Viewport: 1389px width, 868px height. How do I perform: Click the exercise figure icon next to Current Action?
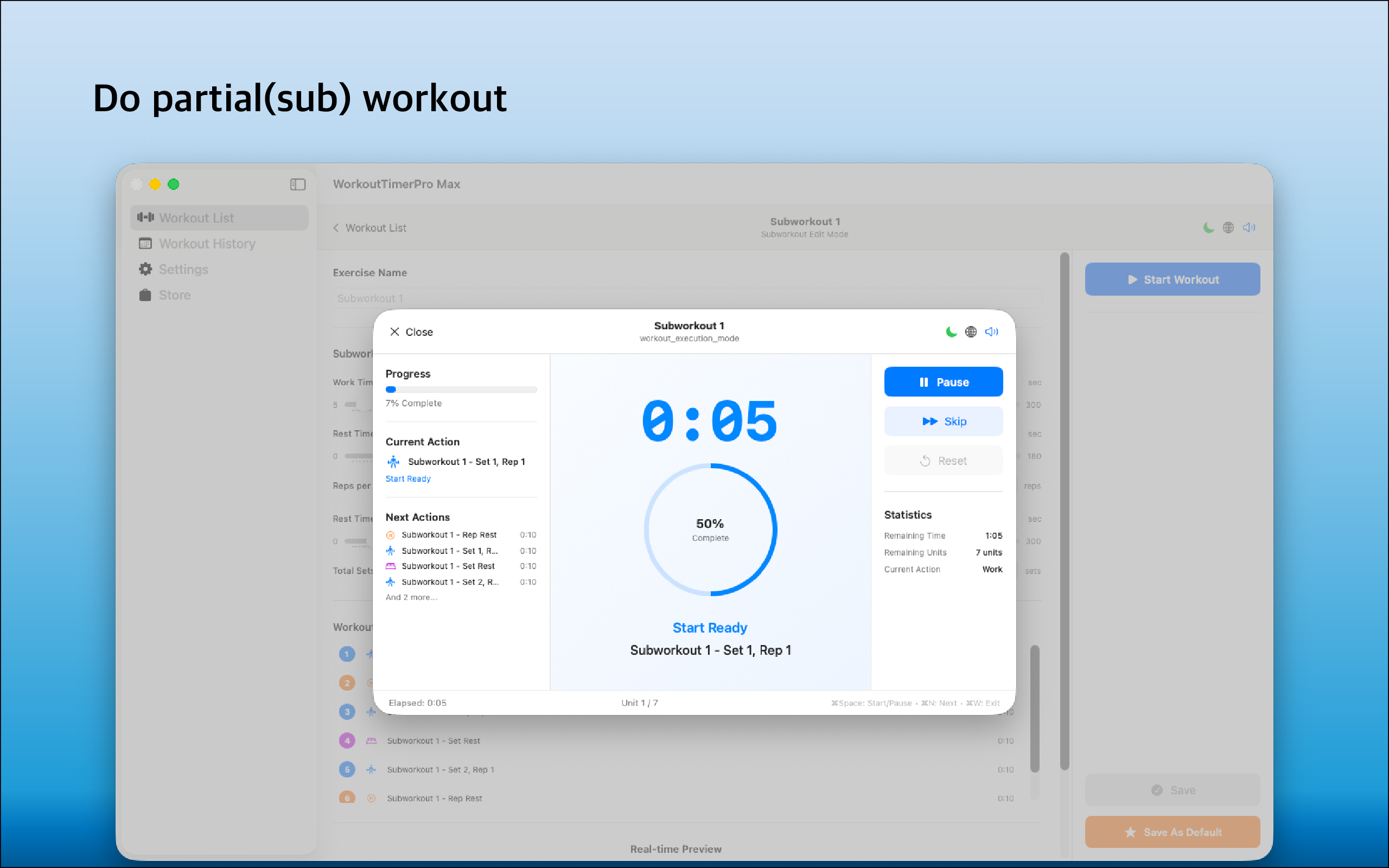(393, 461)
